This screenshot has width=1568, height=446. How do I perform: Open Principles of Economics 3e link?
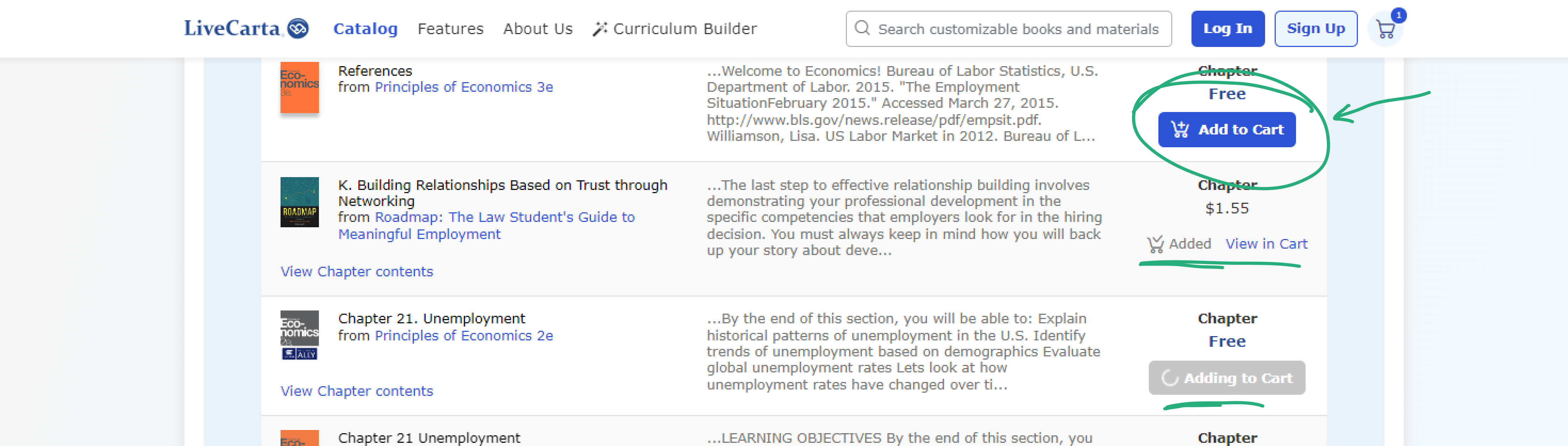click(464, 87)
